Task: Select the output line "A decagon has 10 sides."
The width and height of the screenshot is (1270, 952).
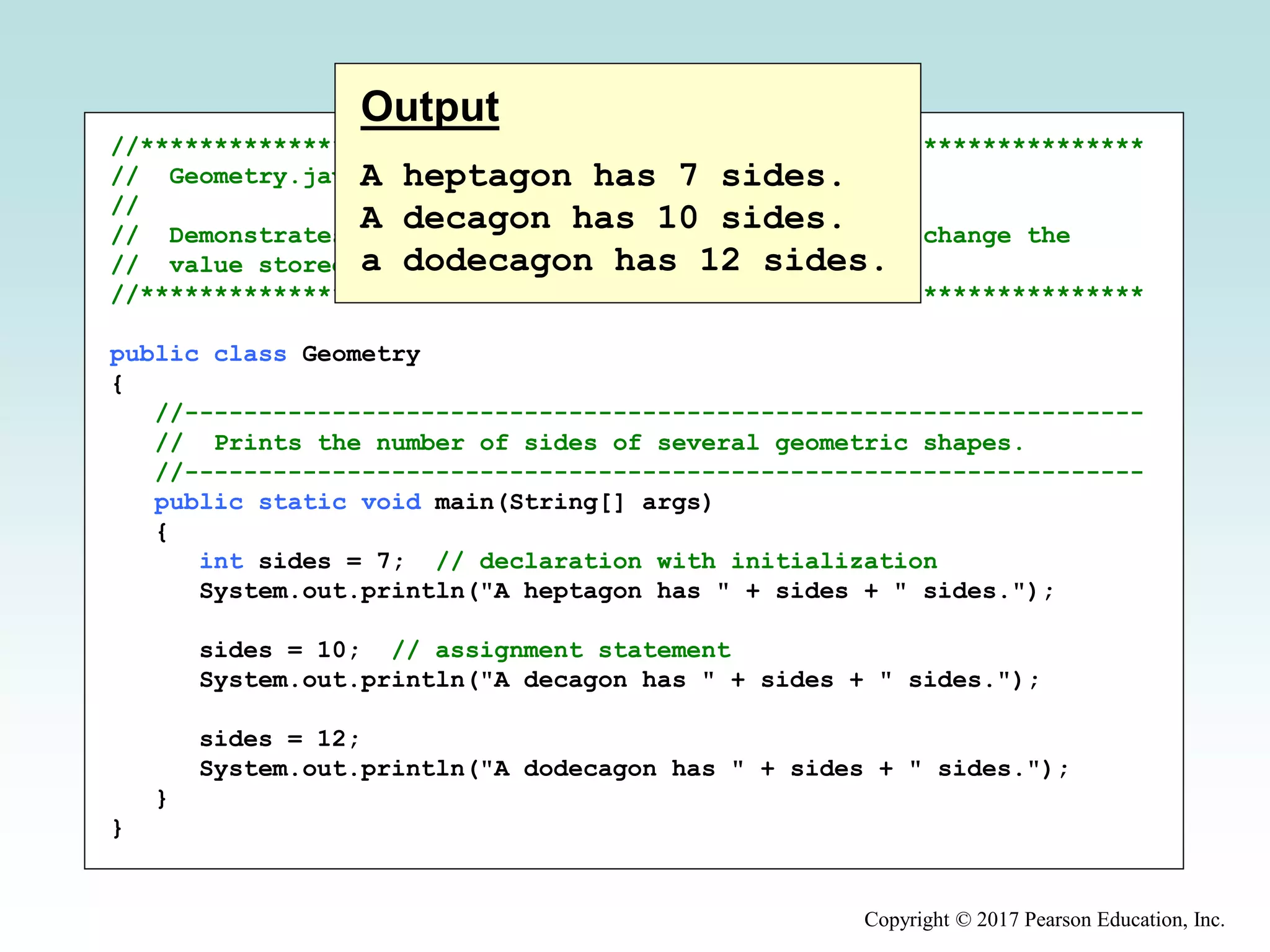Action: pyautogui.click(x=602, y=218)
